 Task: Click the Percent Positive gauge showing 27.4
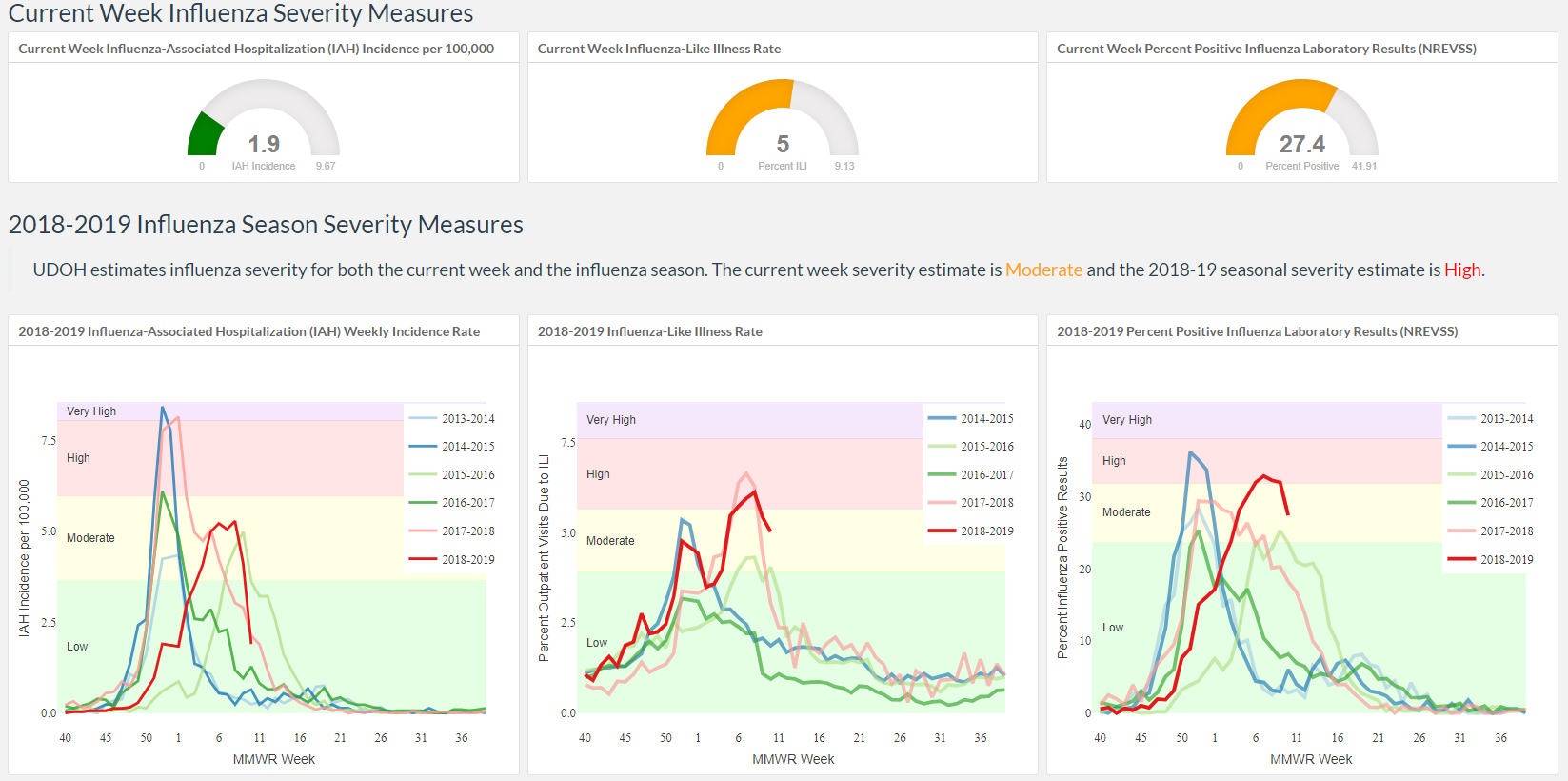1301,119
